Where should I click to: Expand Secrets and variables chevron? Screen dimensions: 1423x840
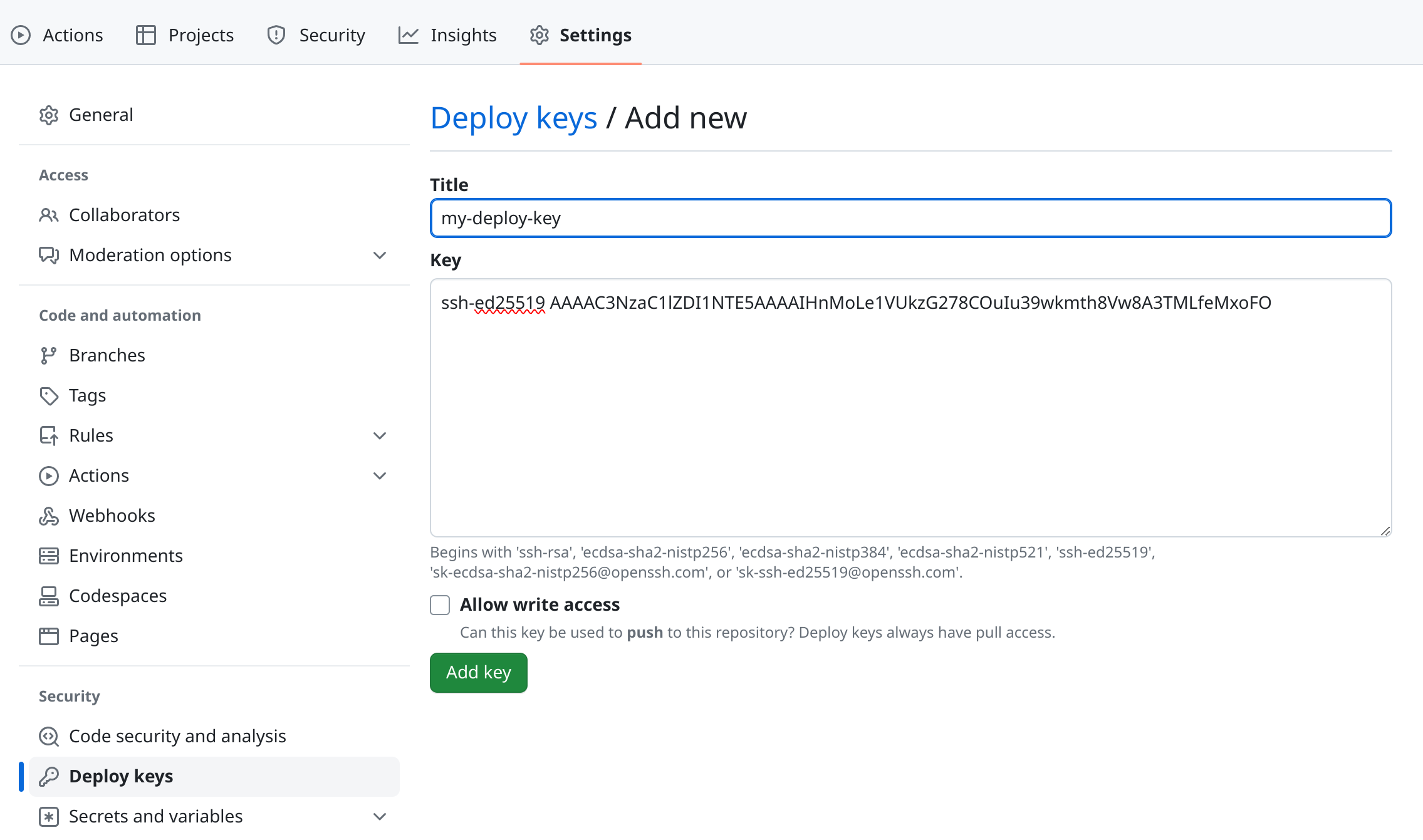pyautogui.click(x=380, y=817)
